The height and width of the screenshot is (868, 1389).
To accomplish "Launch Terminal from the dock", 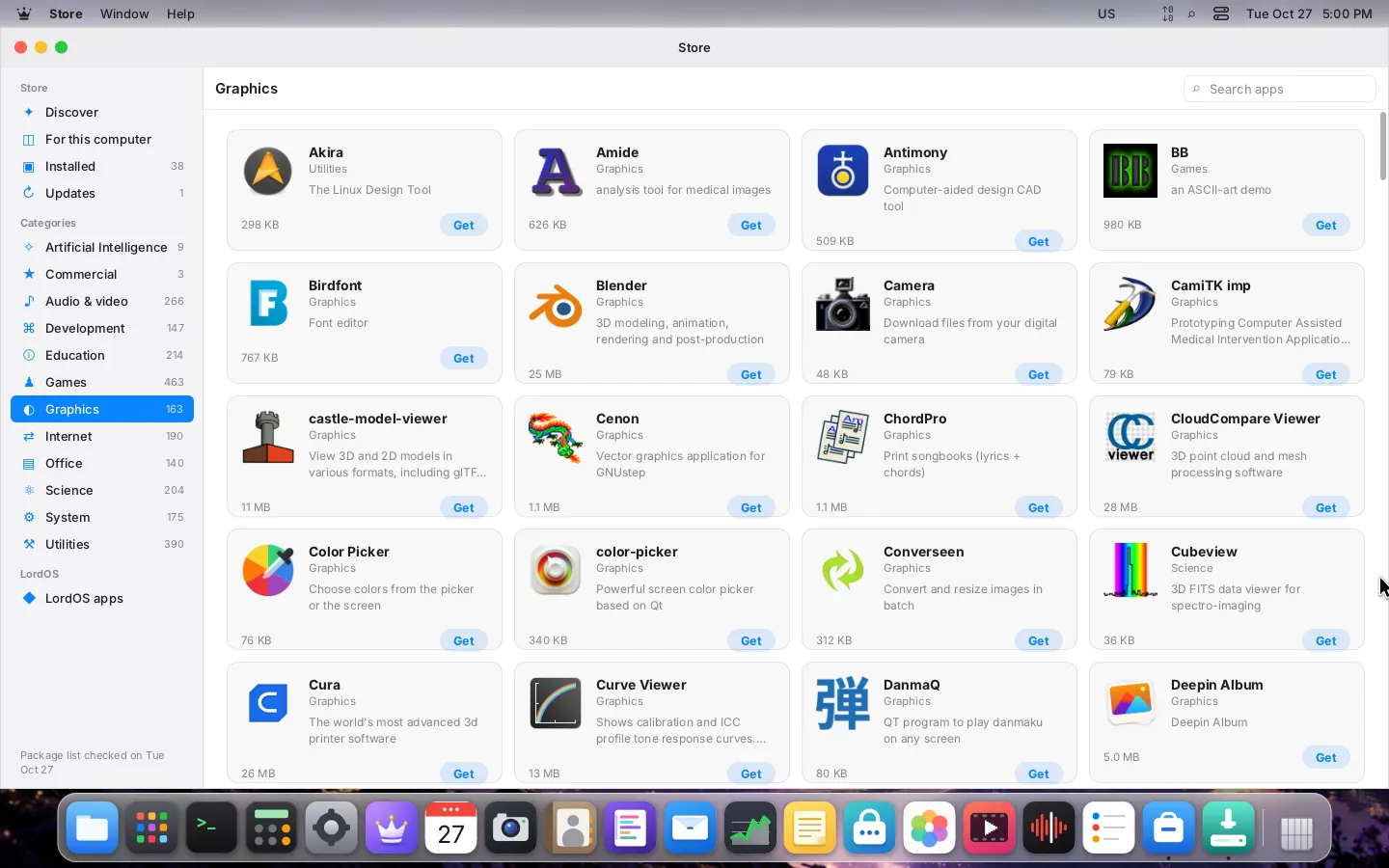I will pos(211,827).
